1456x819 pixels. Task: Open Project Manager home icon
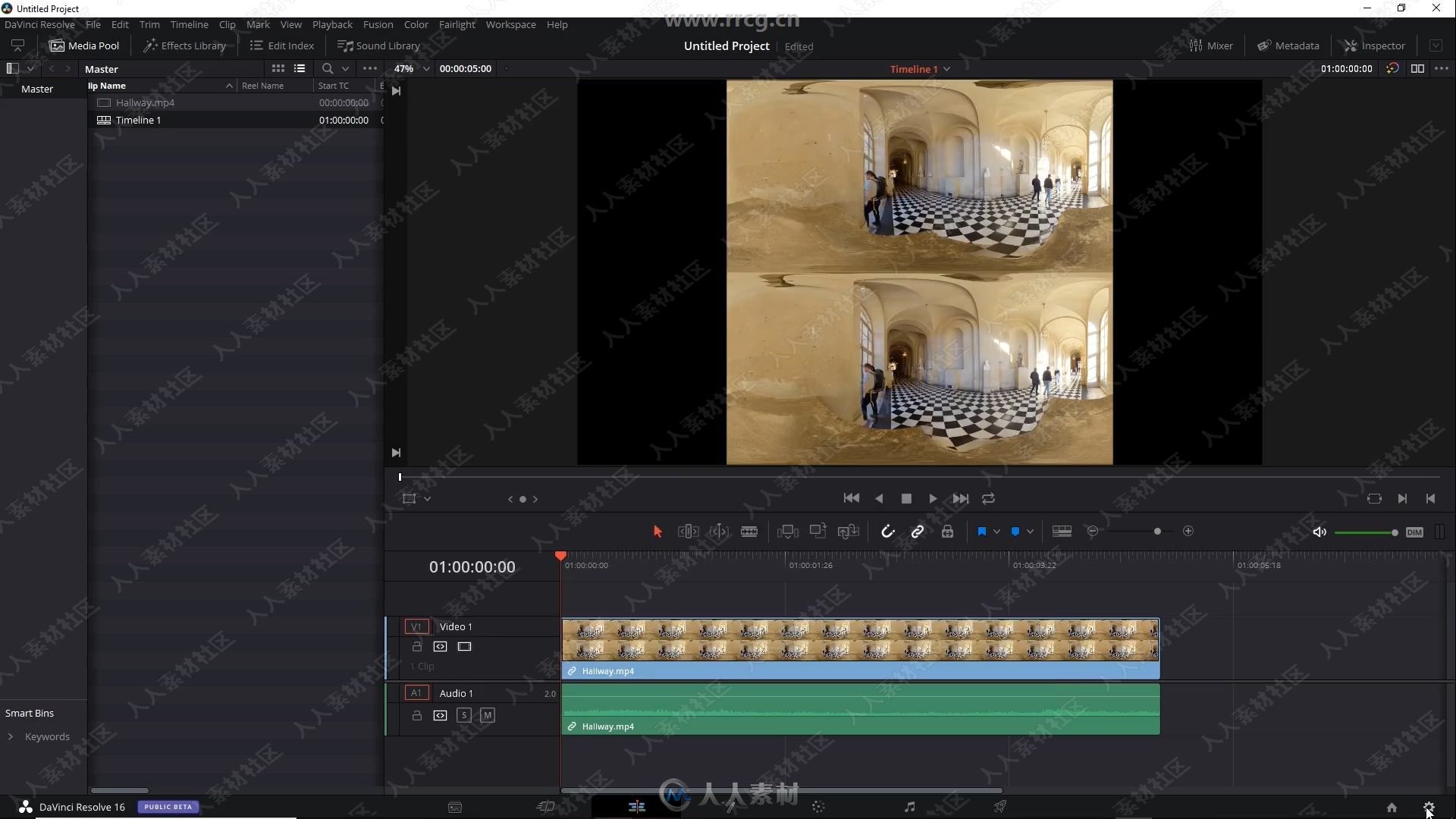[x=1392, y=808]
